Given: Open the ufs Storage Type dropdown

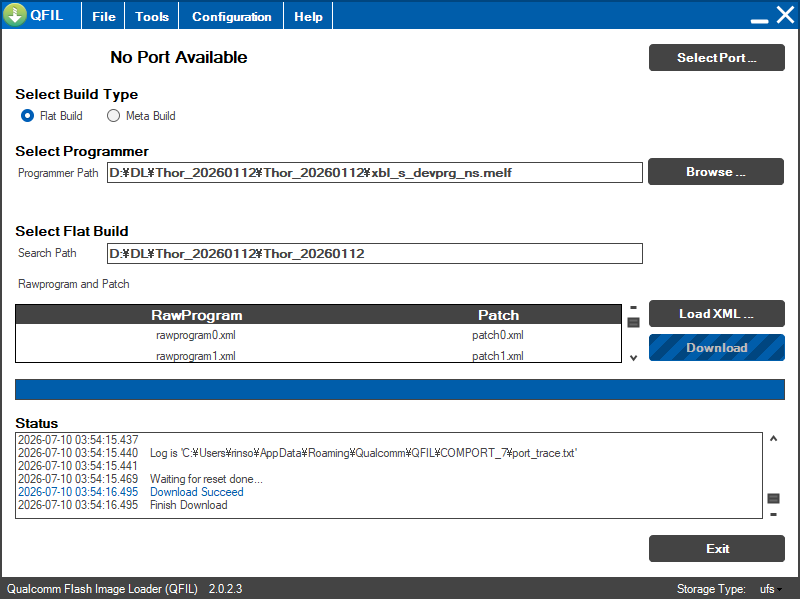Looking at the screenshot, I should point(771,589).
